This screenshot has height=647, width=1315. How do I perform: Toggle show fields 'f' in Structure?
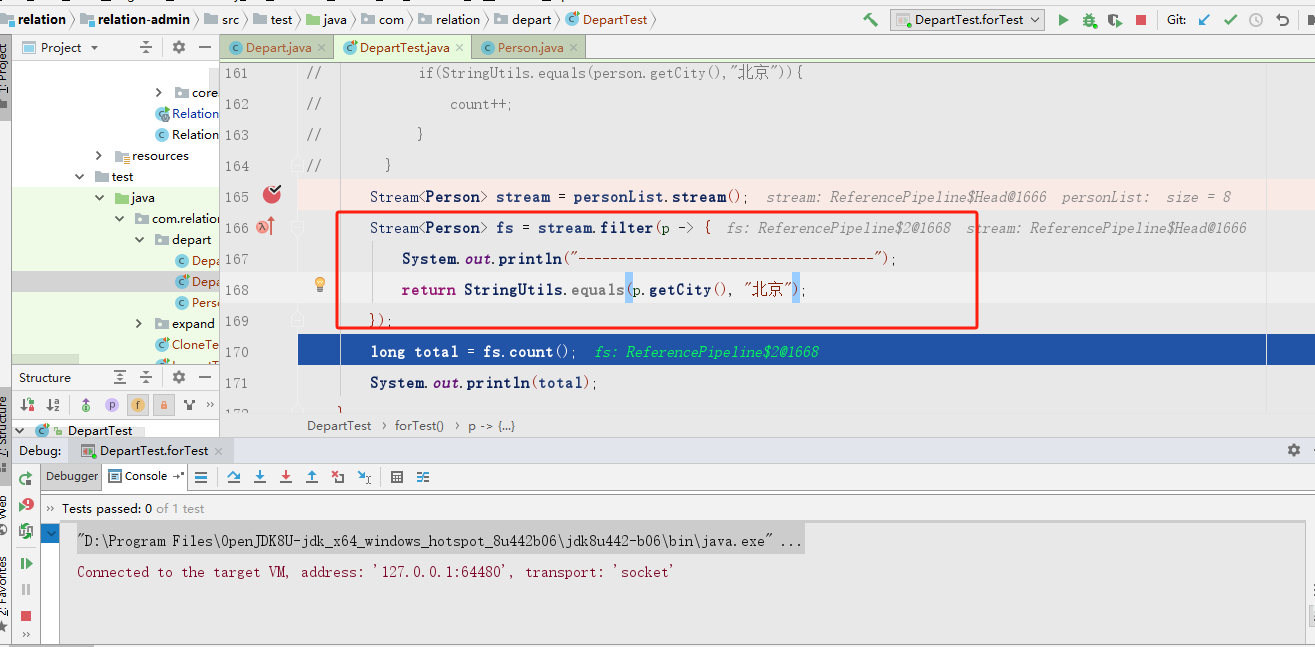[137, 405]
